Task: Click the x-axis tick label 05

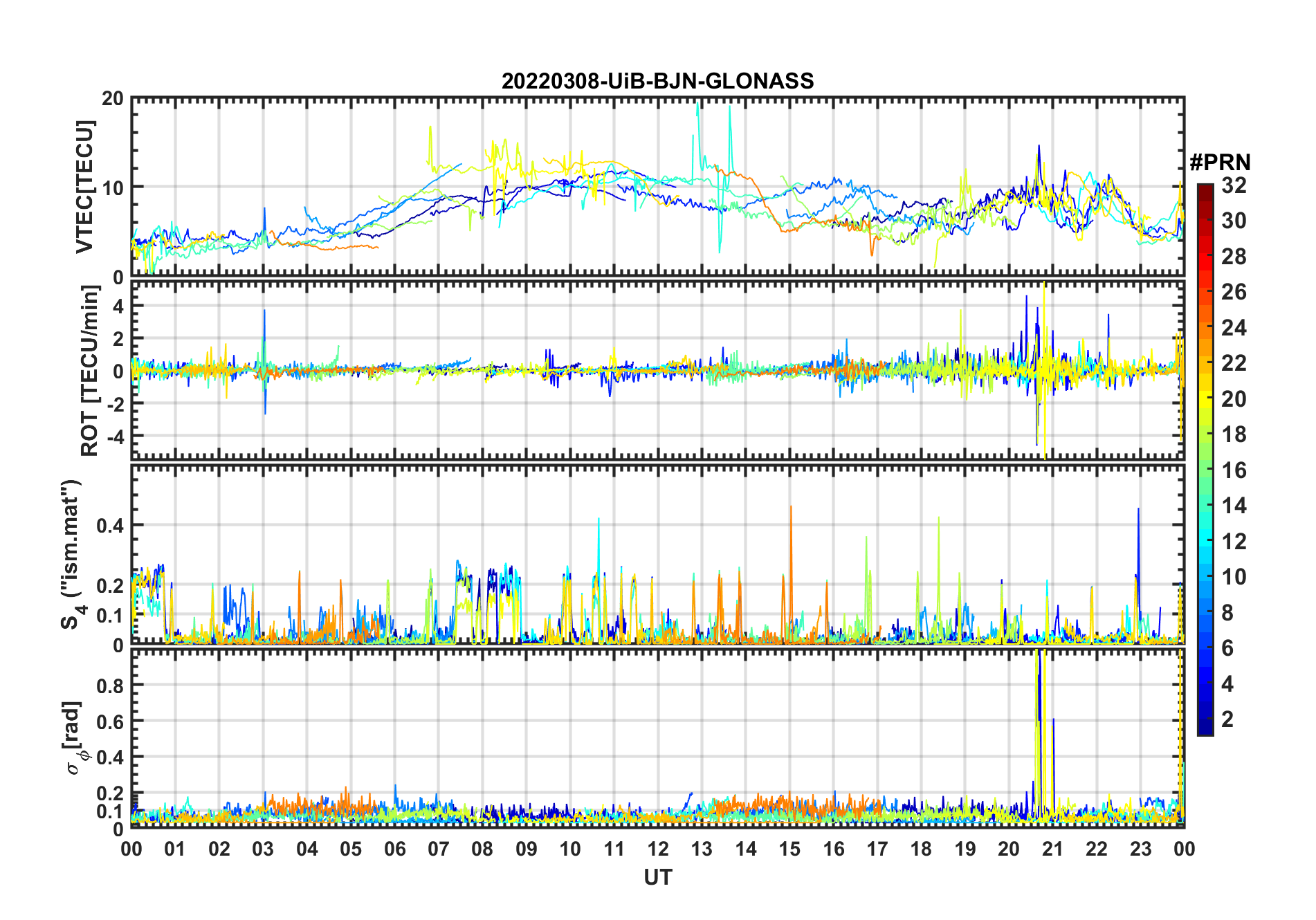Action: (x=351, y=849)
